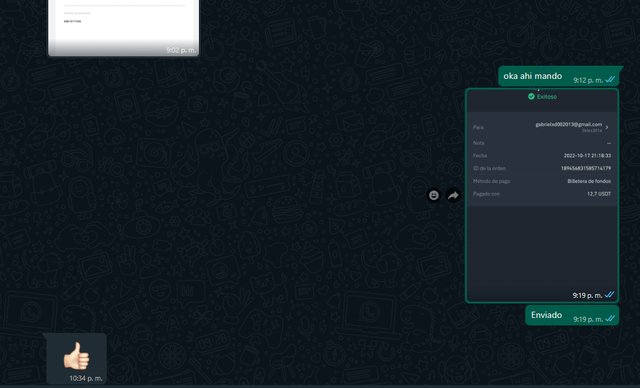The image size is (640, 388).
Task: Select the "Enviado" message text
Action: 547,315
